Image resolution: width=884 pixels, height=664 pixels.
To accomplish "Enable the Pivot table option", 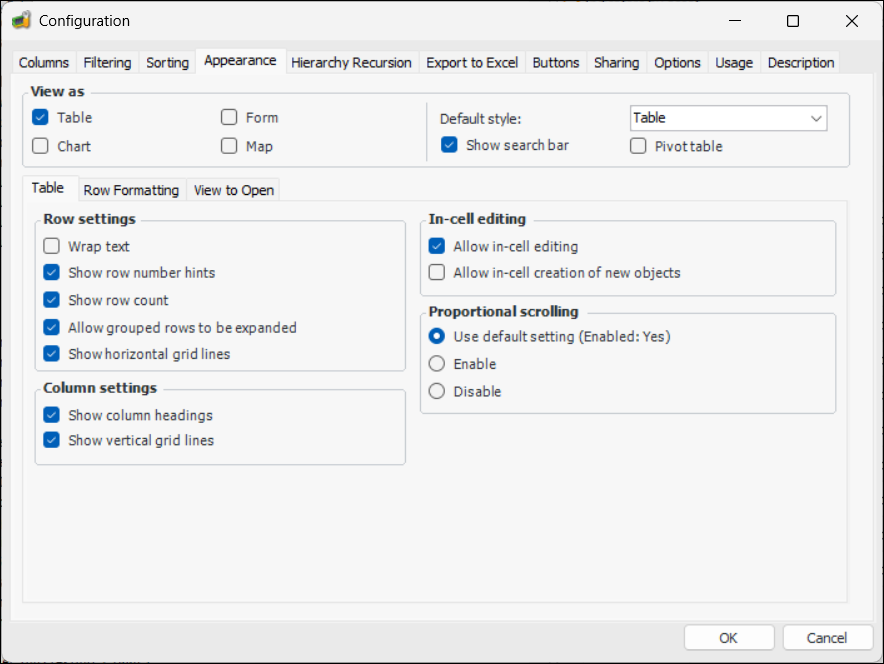I will pos(638,146).
